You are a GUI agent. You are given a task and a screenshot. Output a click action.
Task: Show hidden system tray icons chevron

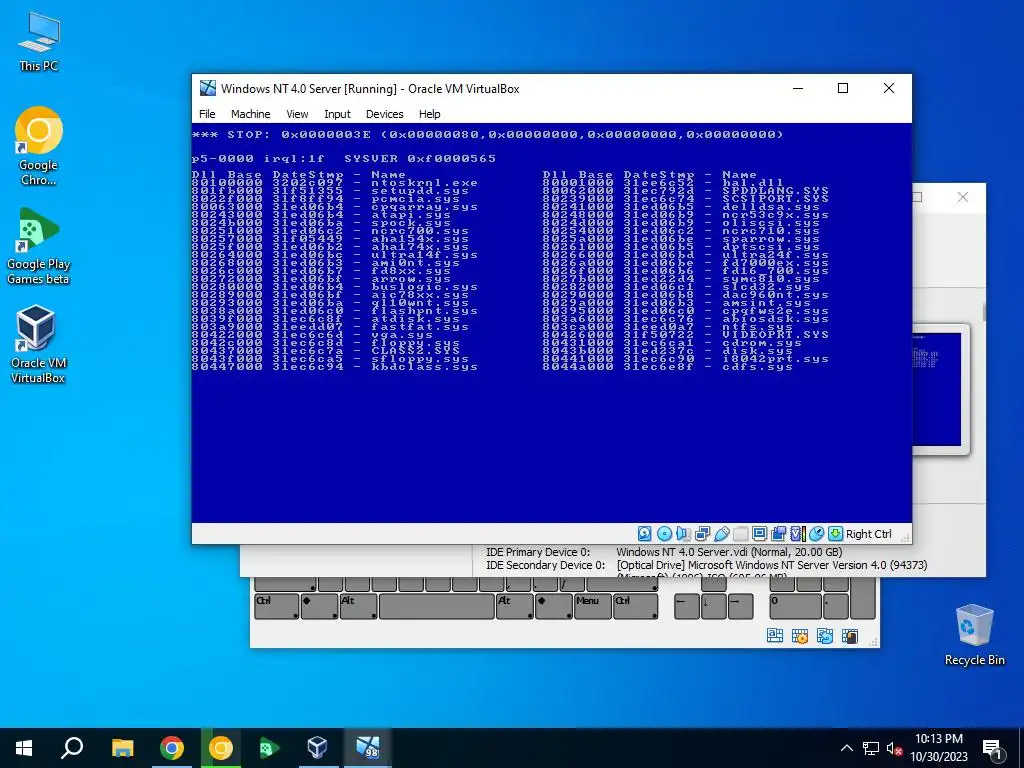pyautogui.click(x=846, y=748)
